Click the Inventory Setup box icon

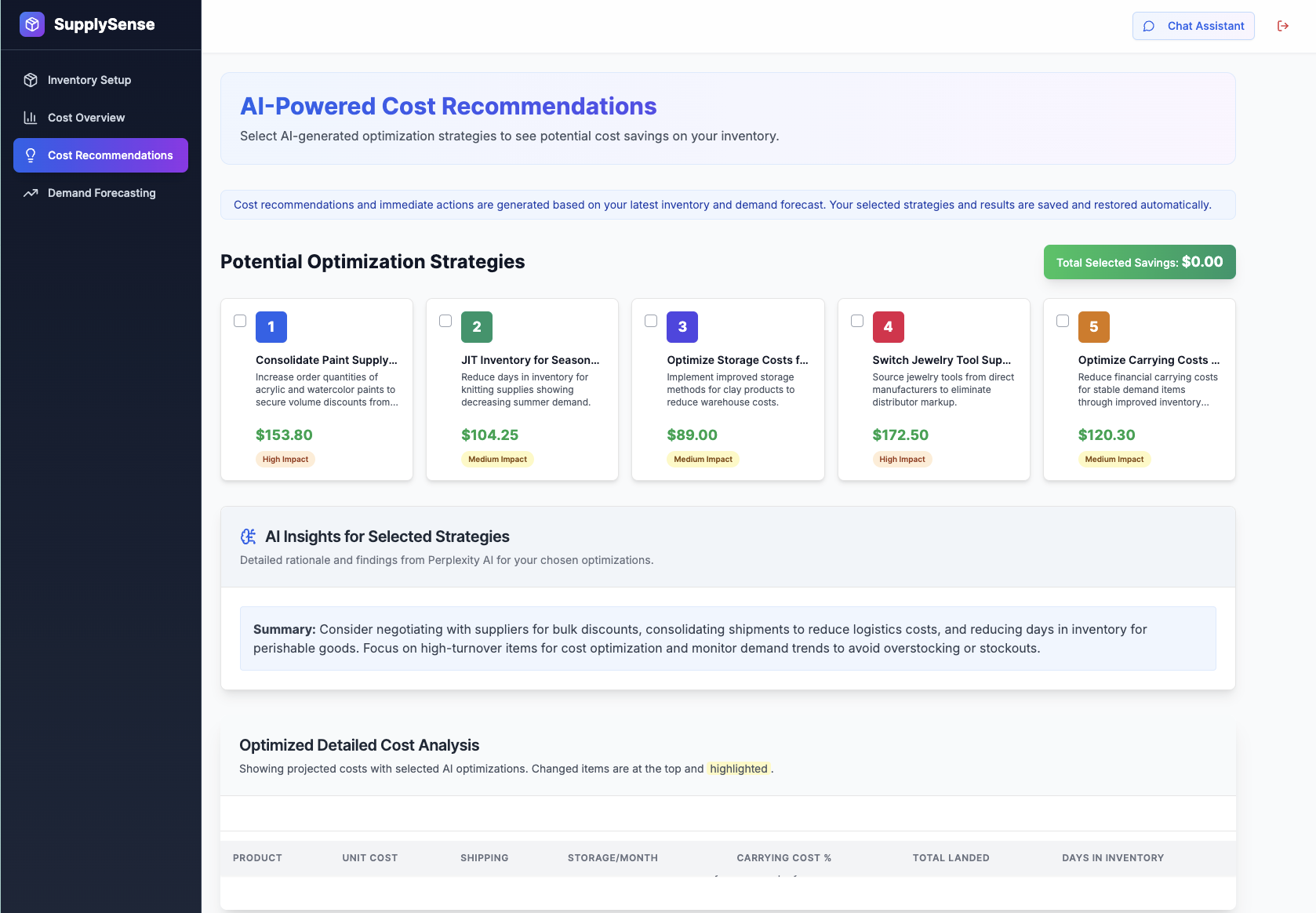[x=31, y=80]
